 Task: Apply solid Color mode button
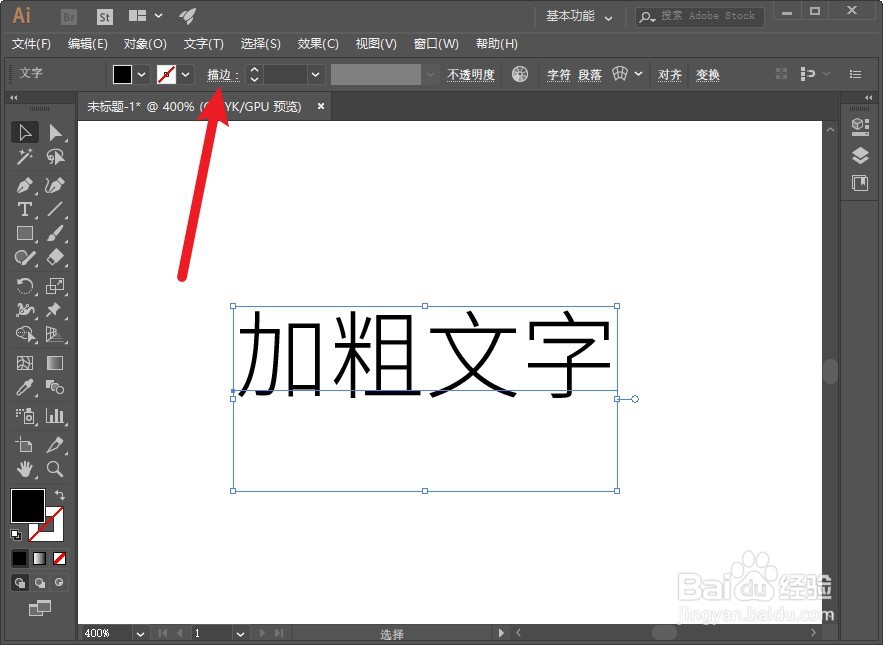[19, 558]
